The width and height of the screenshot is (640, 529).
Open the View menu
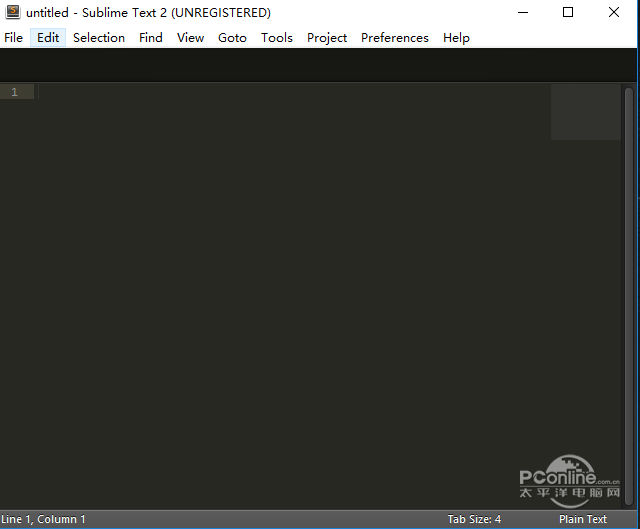[x=190, y=38]
